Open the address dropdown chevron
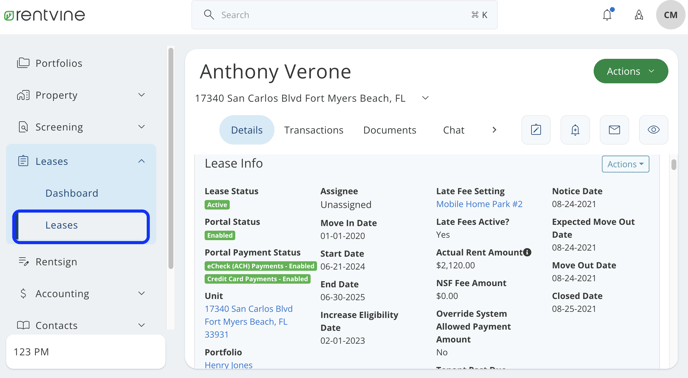This screenshot has width=688, height=378. pos(425,98)
